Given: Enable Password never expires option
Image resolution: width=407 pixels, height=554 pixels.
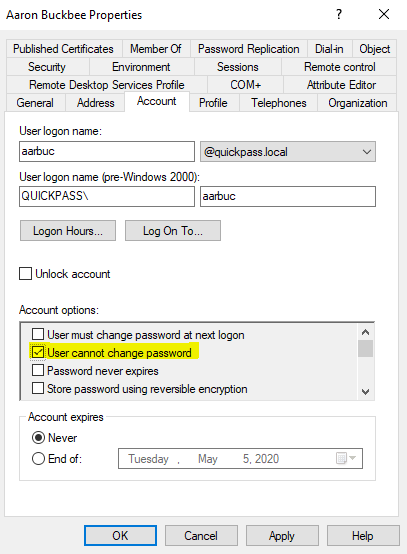Looking at the screenshot, I should click(38, 370).
